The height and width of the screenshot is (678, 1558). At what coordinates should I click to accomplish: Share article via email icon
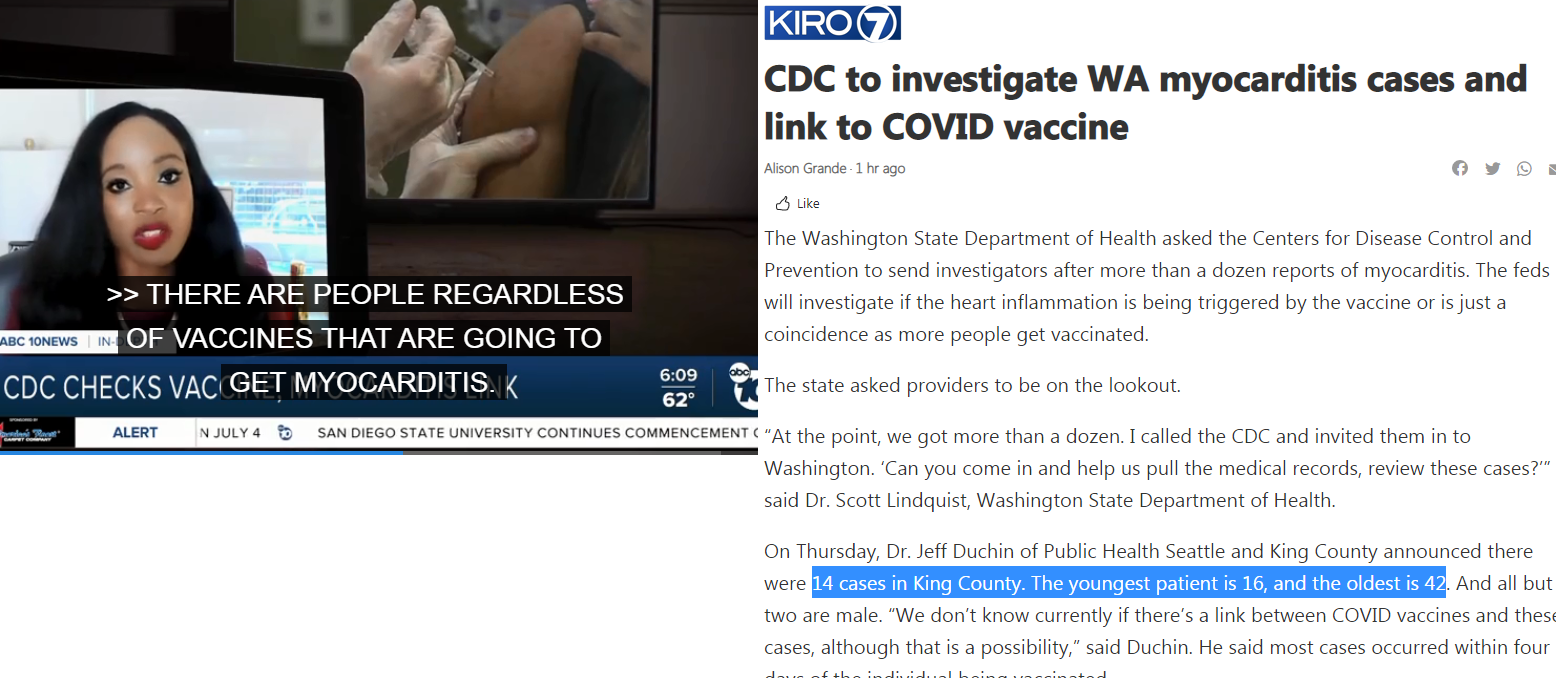(x=1553, y=168)
